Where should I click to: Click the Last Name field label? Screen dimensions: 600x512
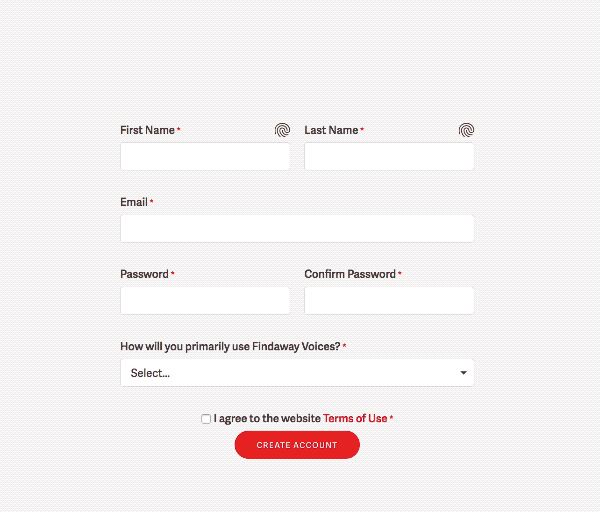click(331, 130)
